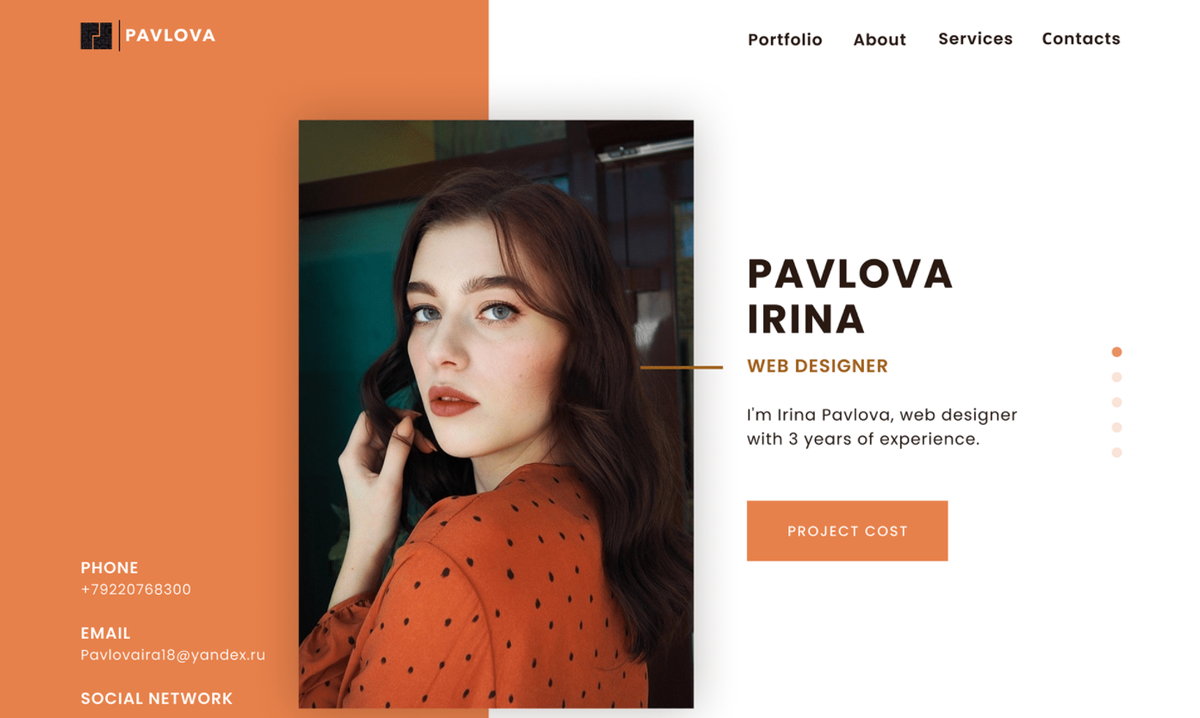Click the orange line beside WEB DESIGNER
This screenshot has height=718, width=1200.
[681, 367]
